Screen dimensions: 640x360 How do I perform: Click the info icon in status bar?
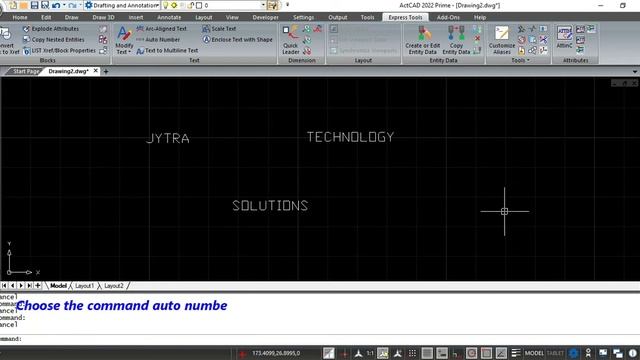point(632,353)
